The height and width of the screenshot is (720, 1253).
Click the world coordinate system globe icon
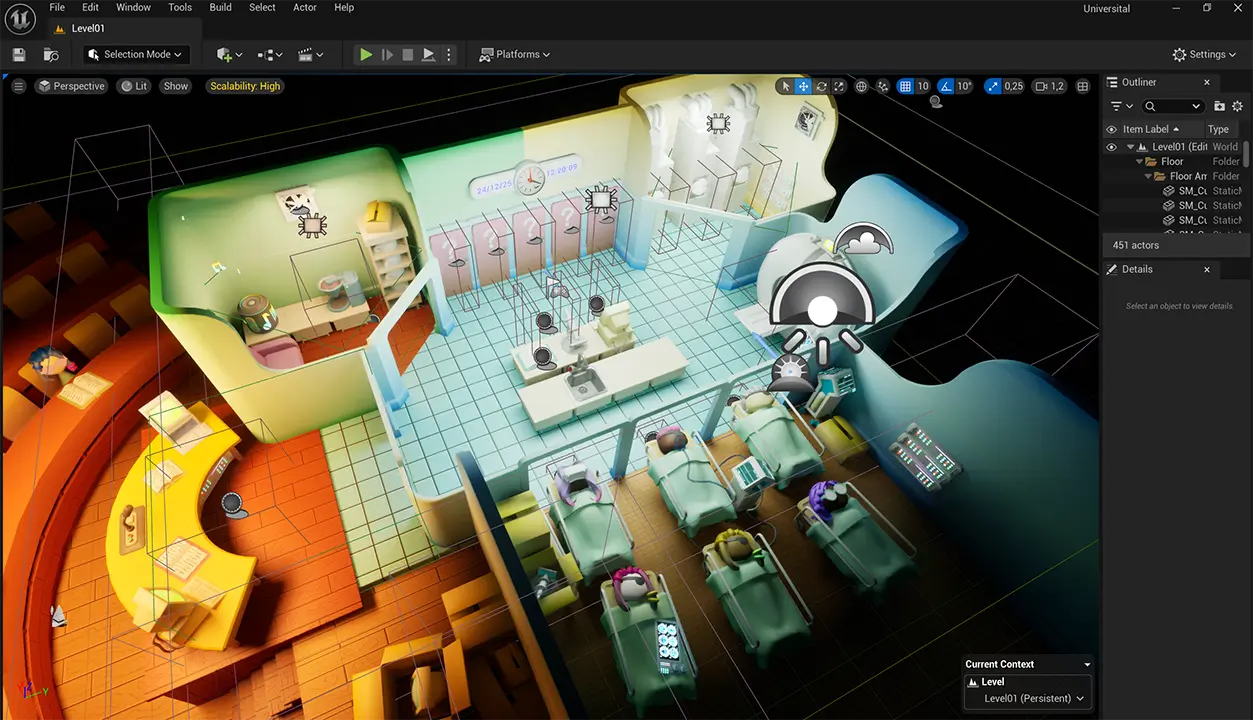pyautogui.click(x=861, y=87)
